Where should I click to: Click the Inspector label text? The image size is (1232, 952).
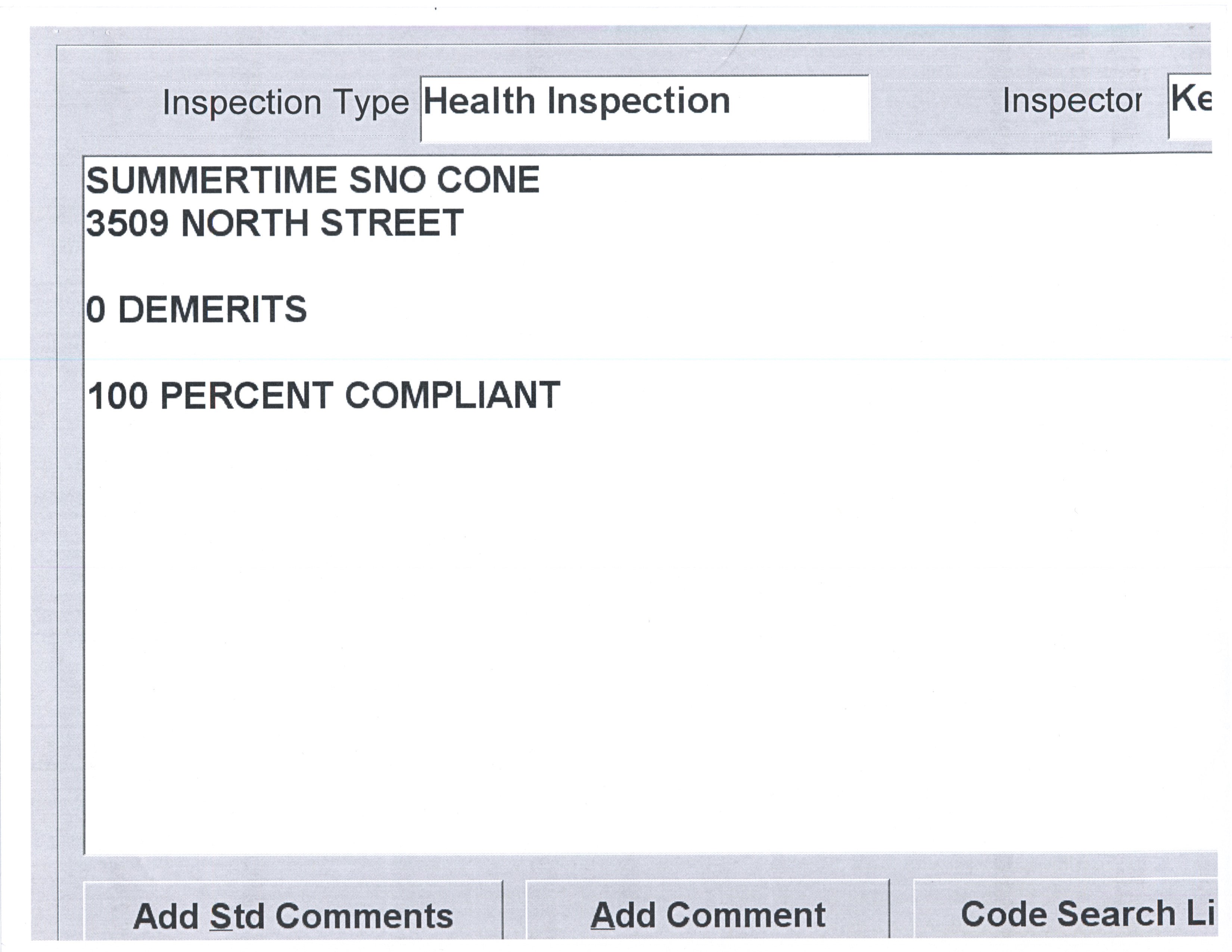point(1072,102)
